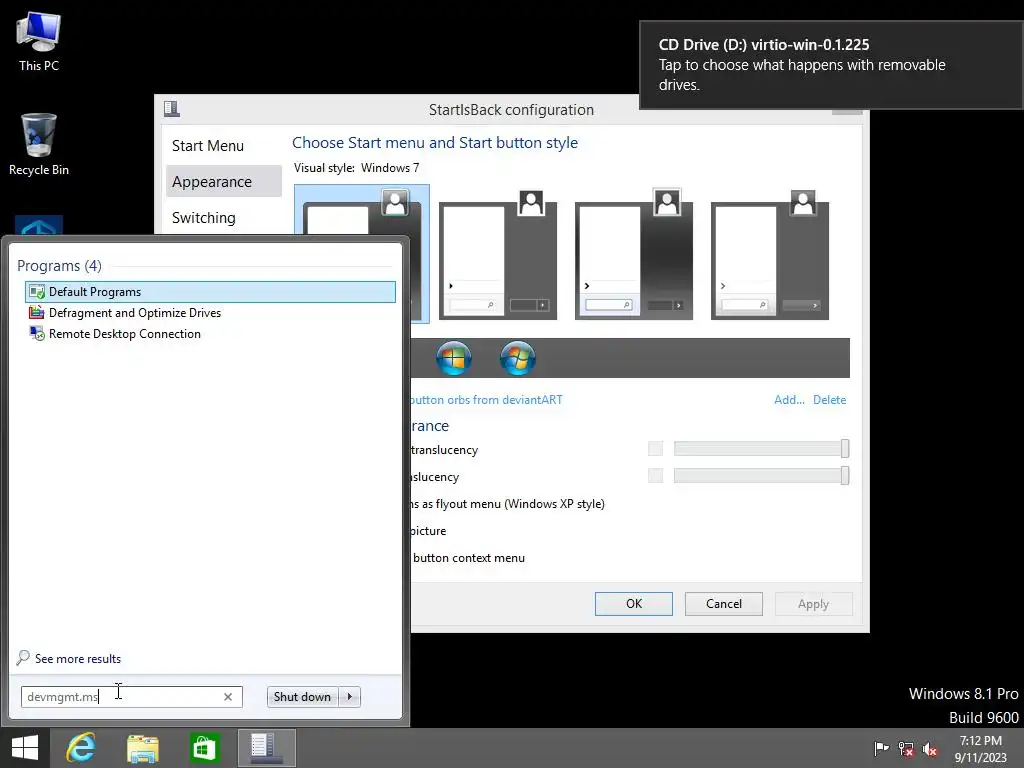The height and width of the screenshot is (768, 1024).
Task: Choose the fourth start menu style thumbnail
Action: coord(770,255)
